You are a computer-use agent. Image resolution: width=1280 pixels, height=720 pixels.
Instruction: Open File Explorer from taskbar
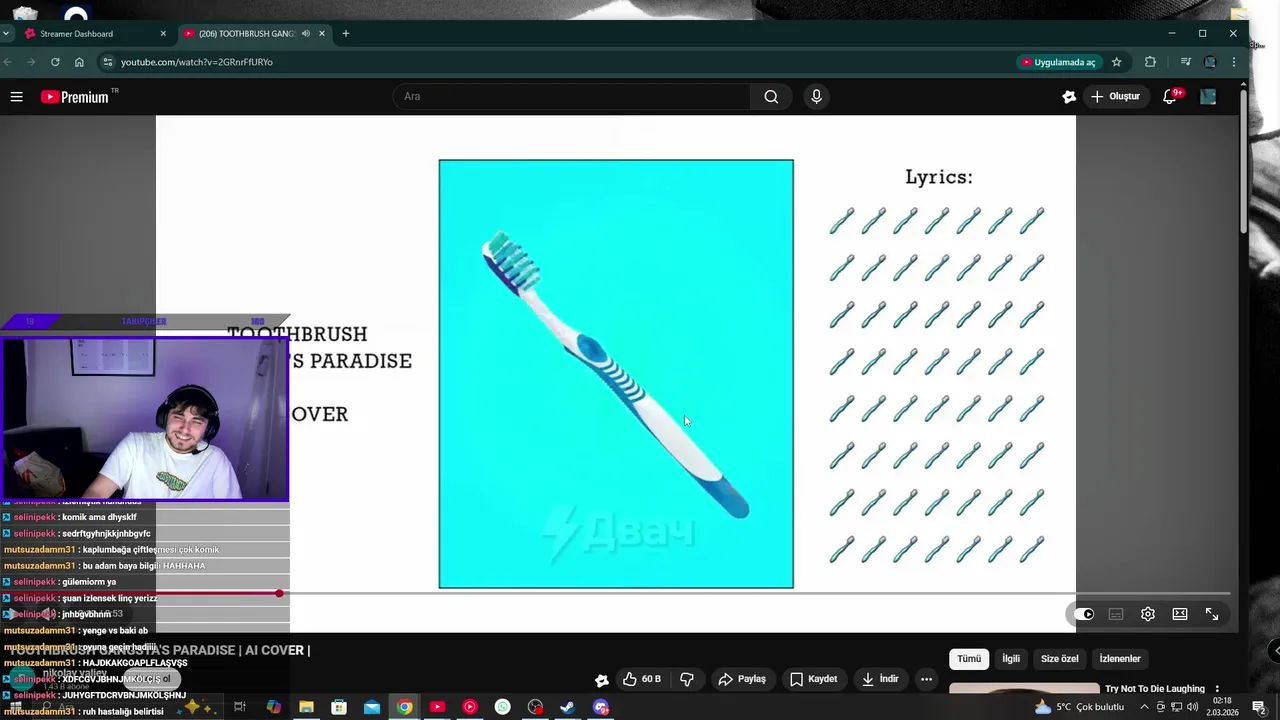pyautogui.click(x=306, y=707)
